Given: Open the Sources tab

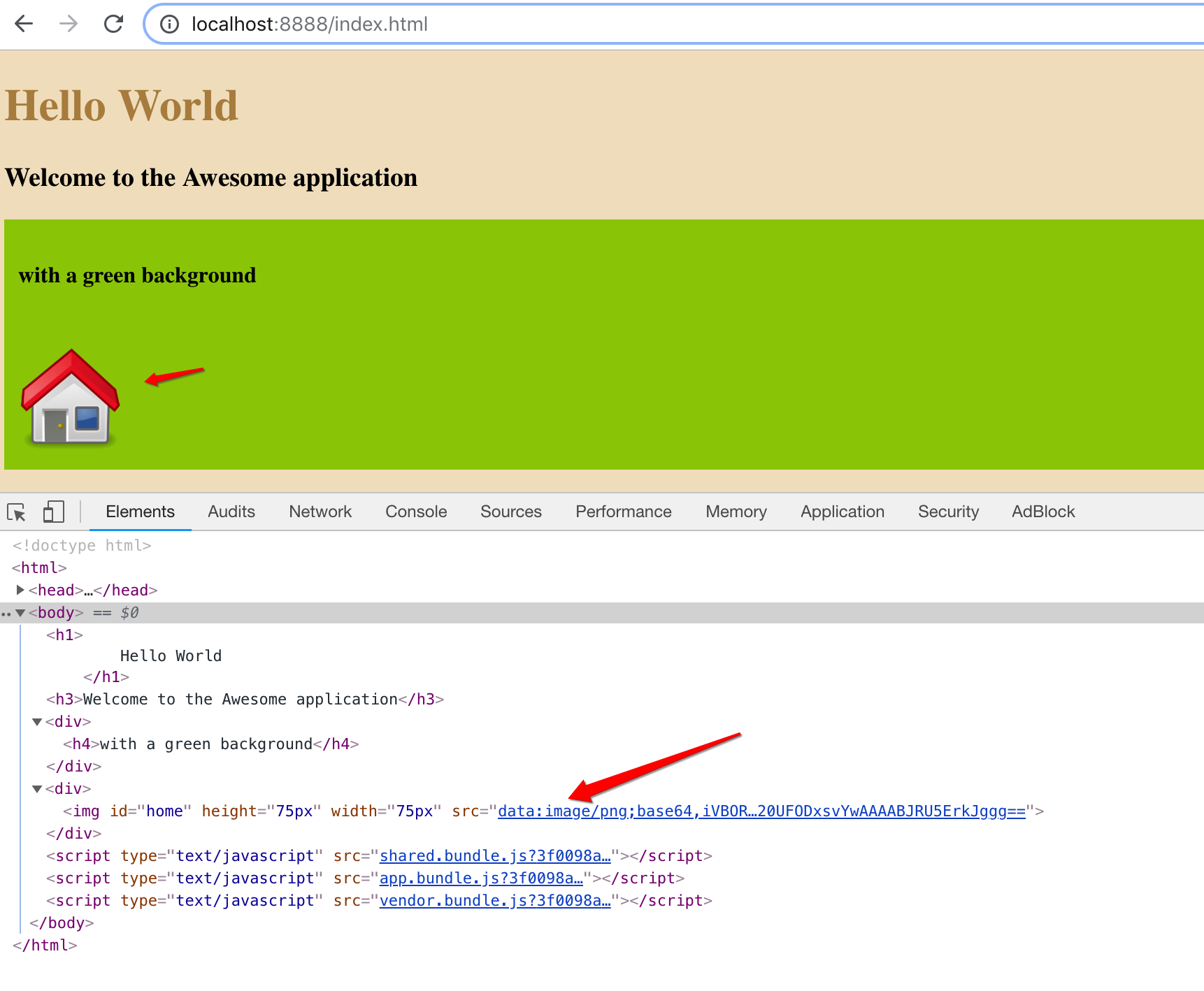Looking at the screenshot, I should coord(511,512).
